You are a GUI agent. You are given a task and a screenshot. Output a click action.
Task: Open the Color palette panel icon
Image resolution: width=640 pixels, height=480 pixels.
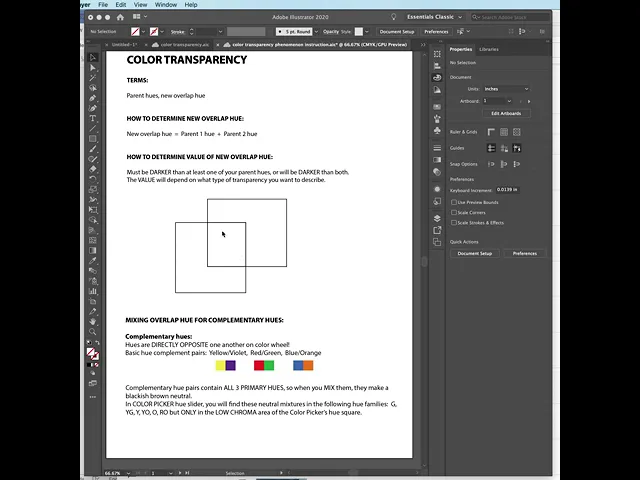pyautogui.click(x=437, y=78)
